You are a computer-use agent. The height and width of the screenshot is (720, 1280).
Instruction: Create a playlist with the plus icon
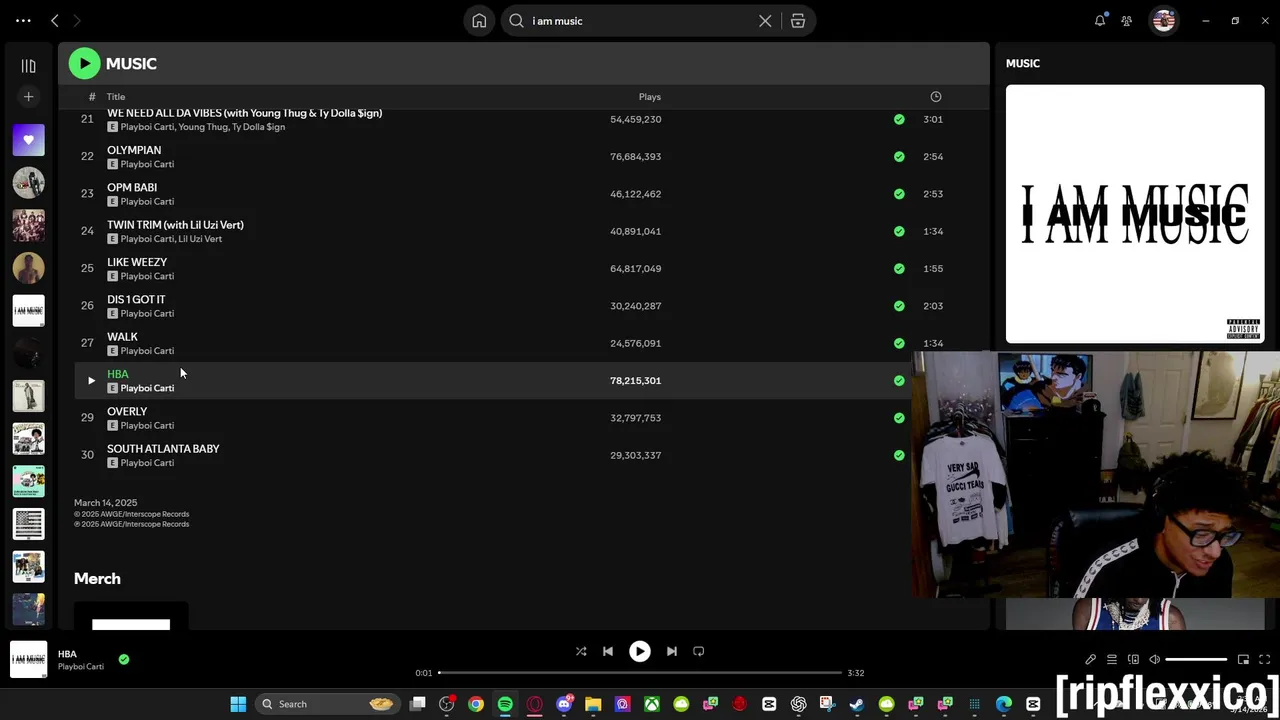pos(28,97)
